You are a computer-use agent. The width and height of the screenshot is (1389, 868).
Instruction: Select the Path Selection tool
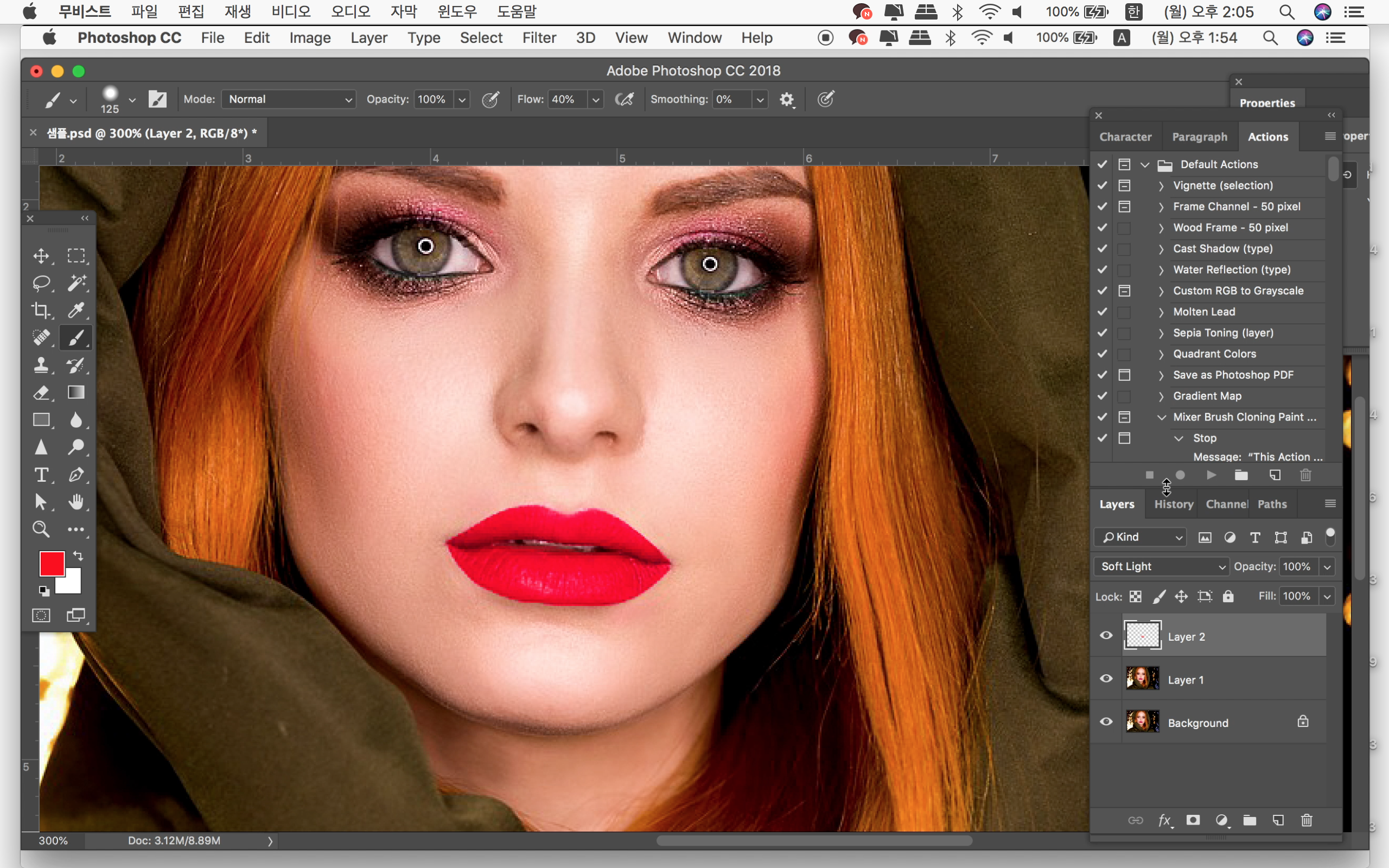tap(41, 502)
